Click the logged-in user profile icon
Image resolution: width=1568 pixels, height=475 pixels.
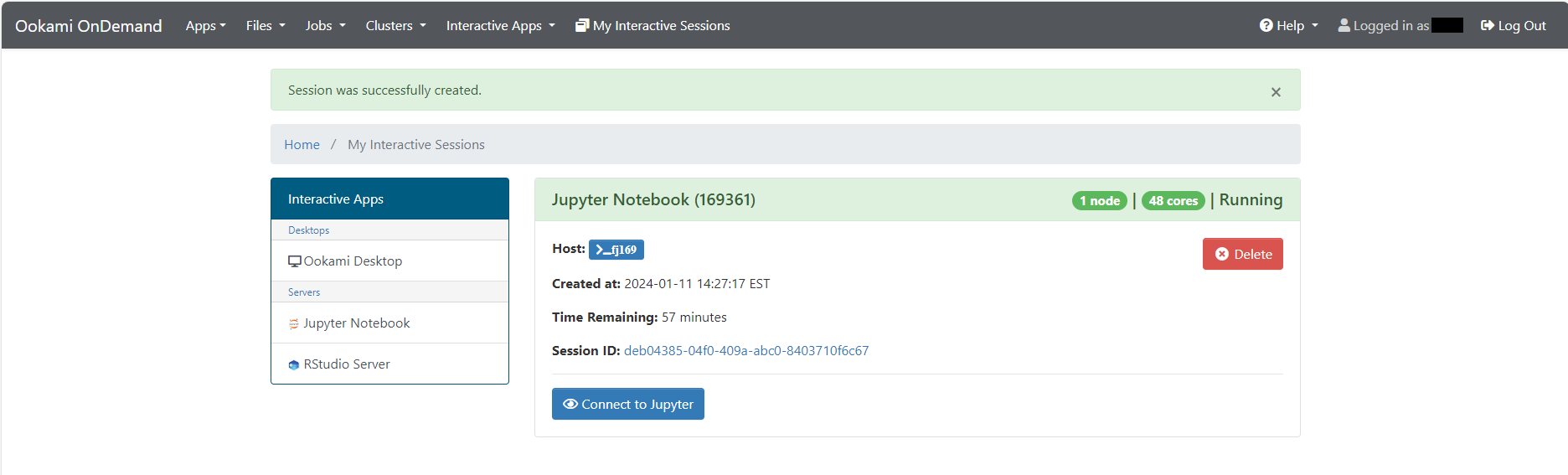pyautogui.click(x=1344, y=25)
